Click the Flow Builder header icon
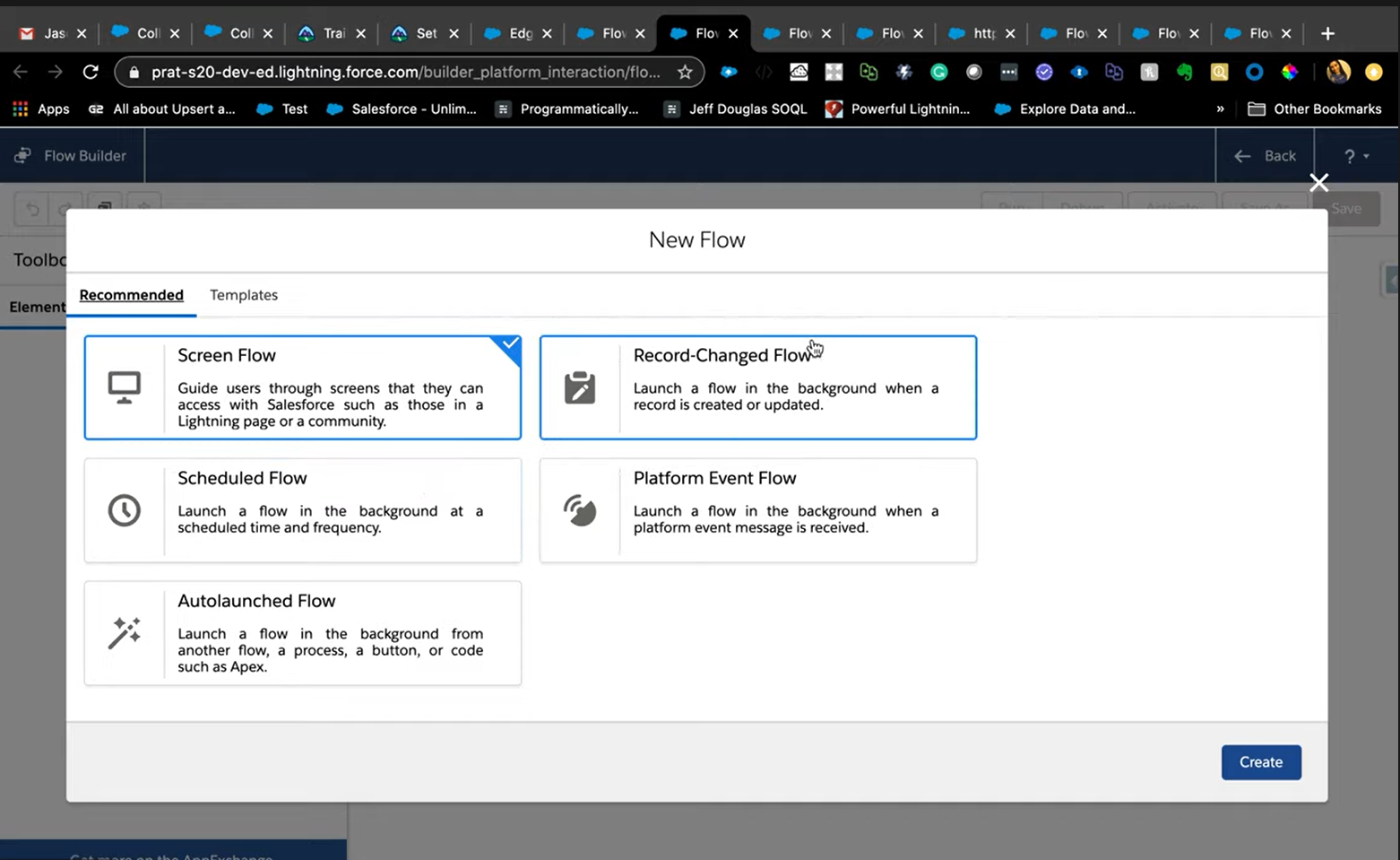This screenshot has height=860, width=1400. (x=22, y=155)
